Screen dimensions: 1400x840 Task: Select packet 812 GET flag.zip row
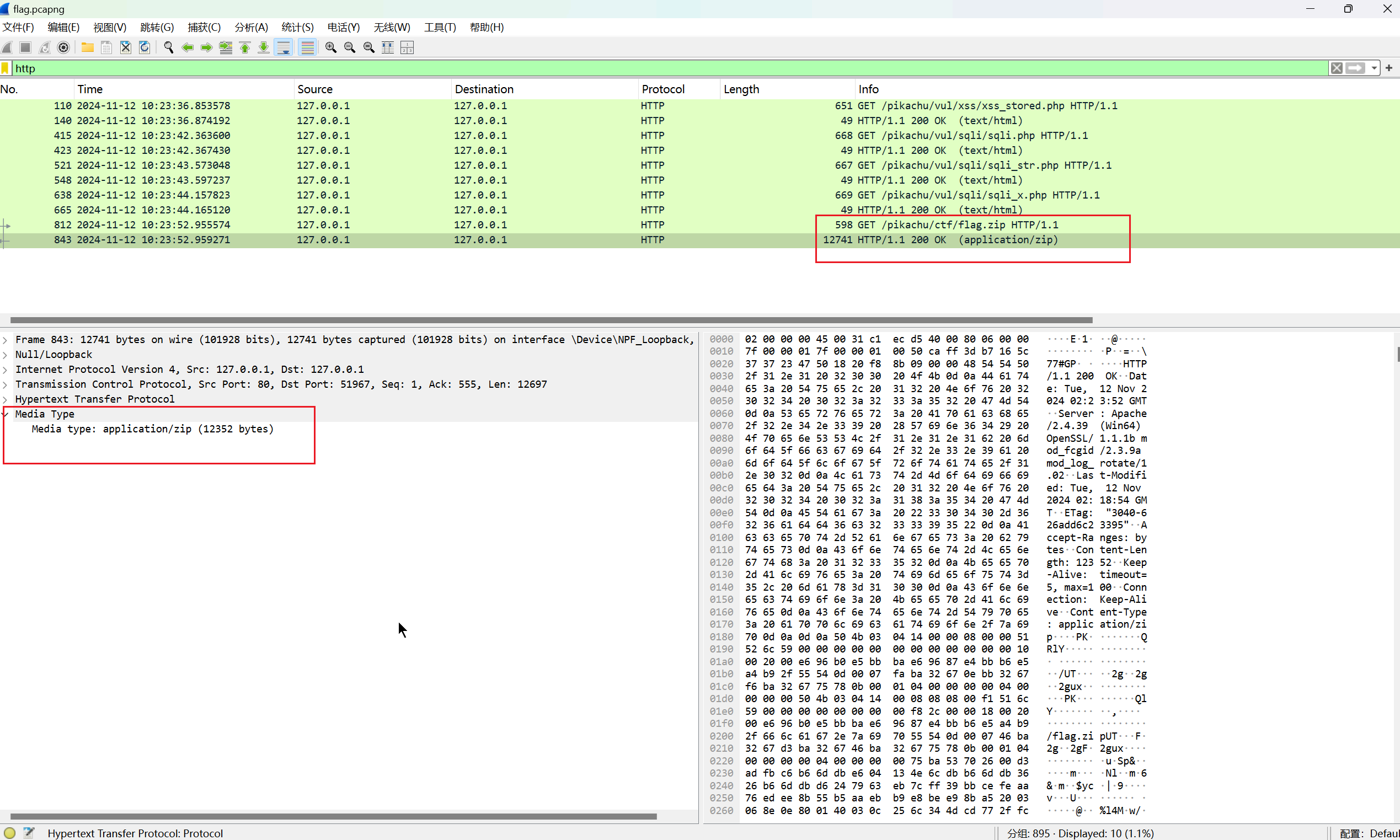[396, 224]
